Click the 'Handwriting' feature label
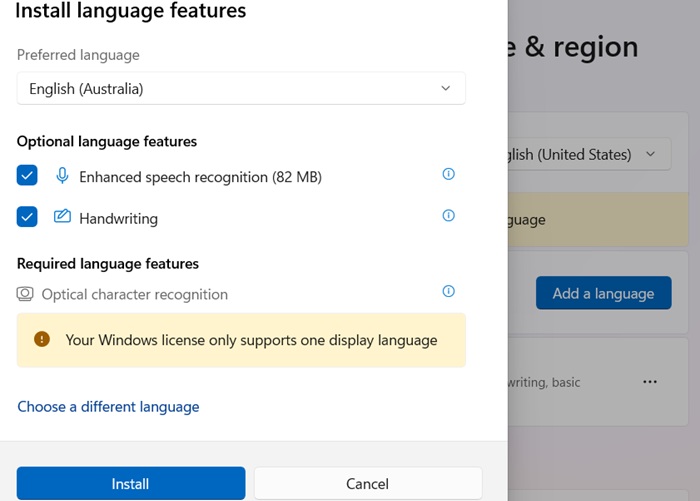The height and width of the screenshot is (501, 700). click(x=119, y=219)
